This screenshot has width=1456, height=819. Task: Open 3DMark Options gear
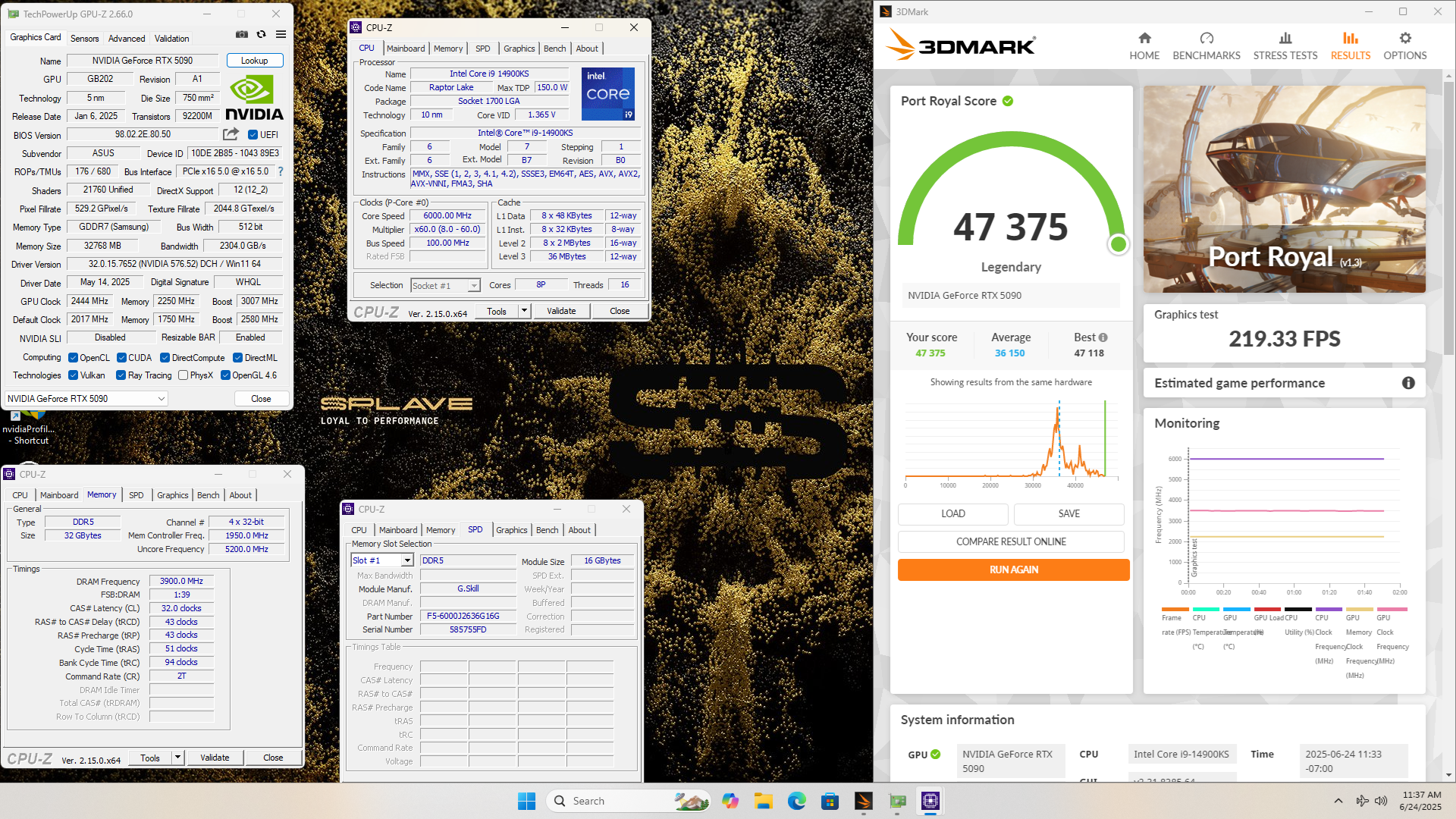pyautogui.click(x=1405, y=45)
